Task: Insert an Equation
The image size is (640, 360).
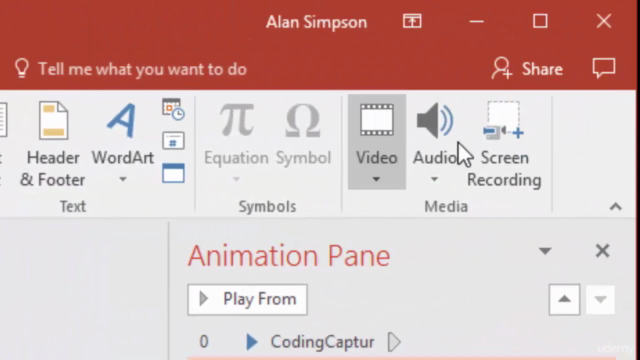Action: (x=236, y=143)
